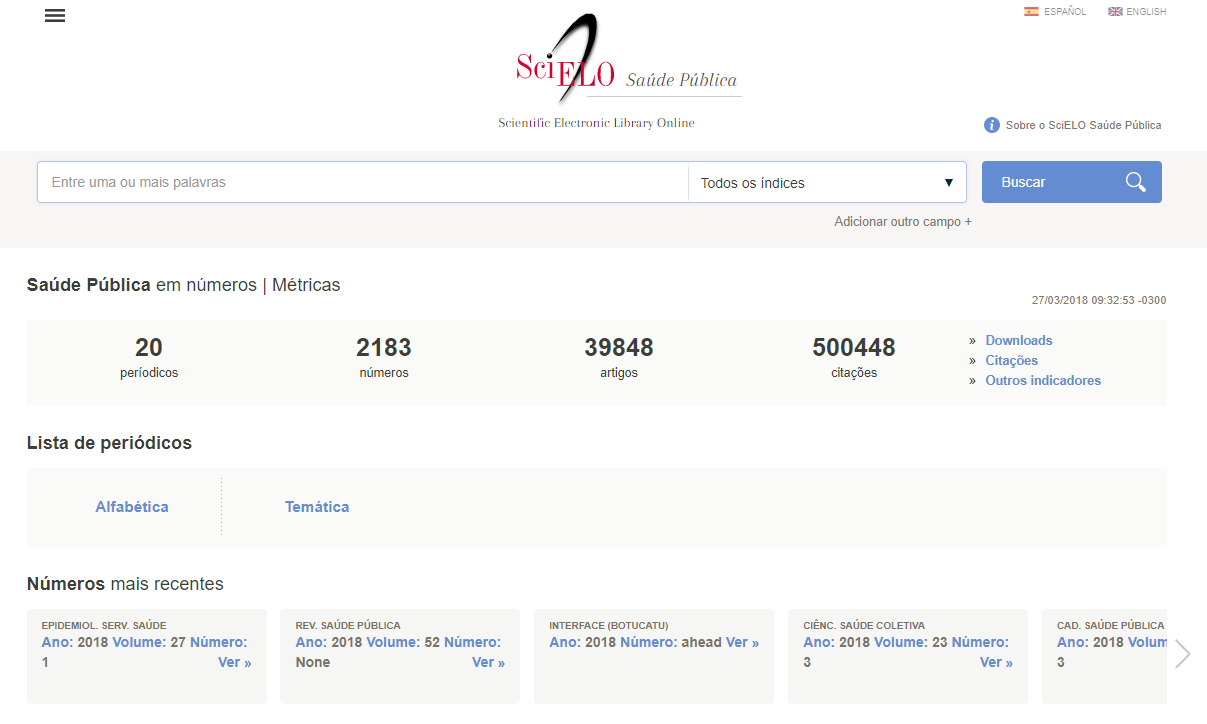The image size is (1207, 724).
Task: Click the Spanish flag icon
Action: (x=1031, y=12)
